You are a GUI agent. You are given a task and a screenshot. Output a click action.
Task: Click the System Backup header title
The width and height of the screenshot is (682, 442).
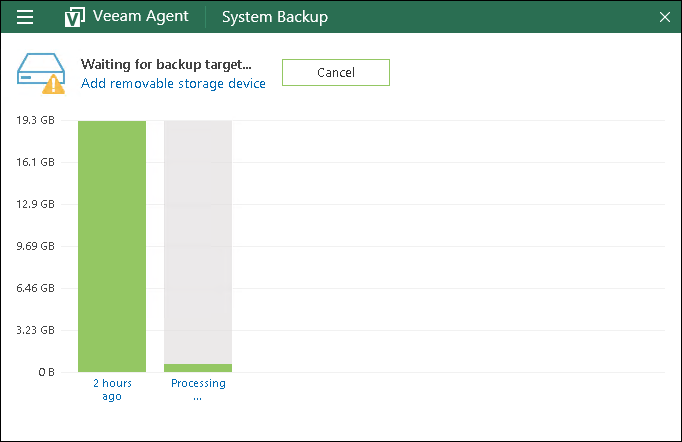coord(274,17)
